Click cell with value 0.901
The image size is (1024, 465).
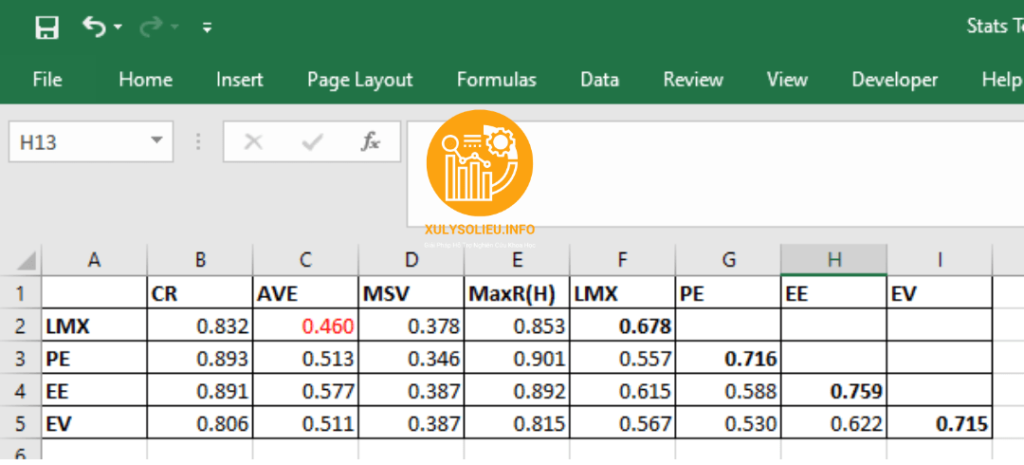click(x=517, y=359)
